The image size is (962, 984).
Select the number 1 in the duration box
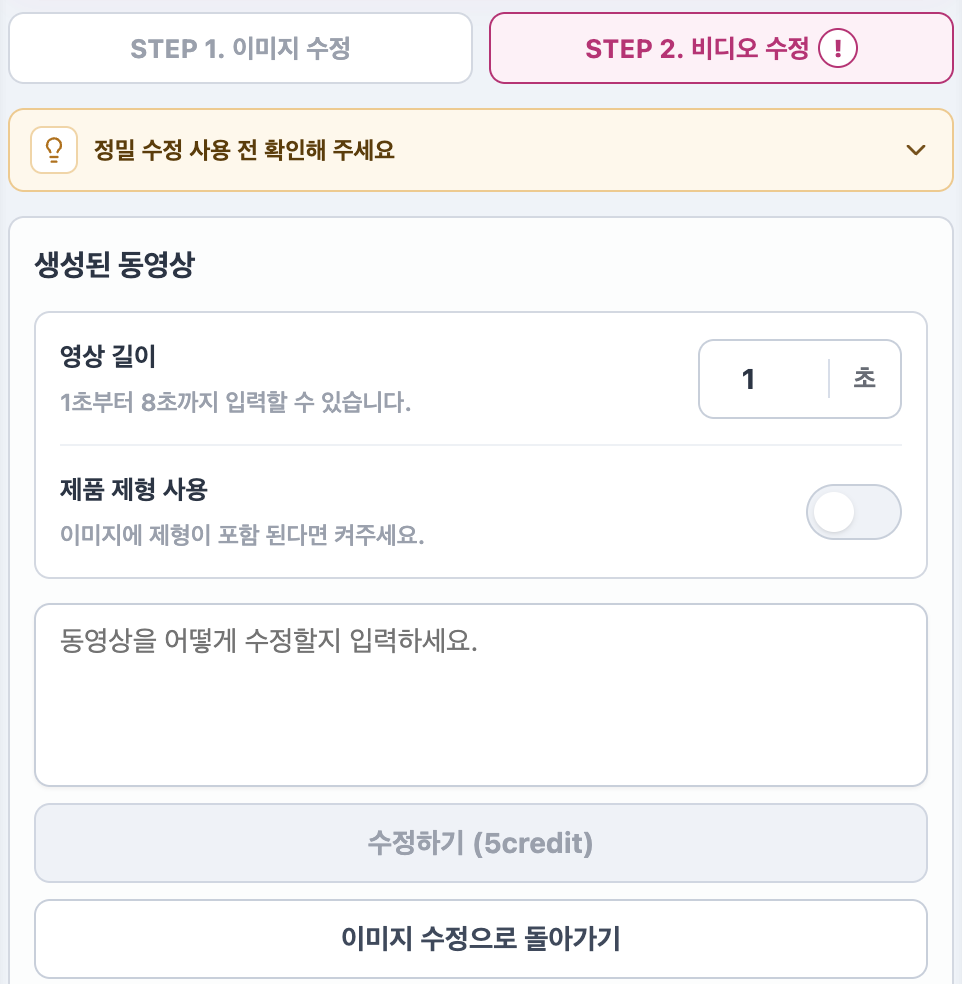coord(748,379)
